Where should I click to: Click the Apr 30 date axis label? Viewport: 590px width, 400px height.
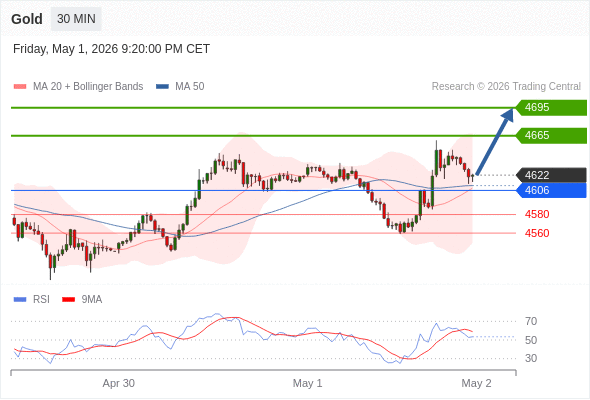[119, 383]
